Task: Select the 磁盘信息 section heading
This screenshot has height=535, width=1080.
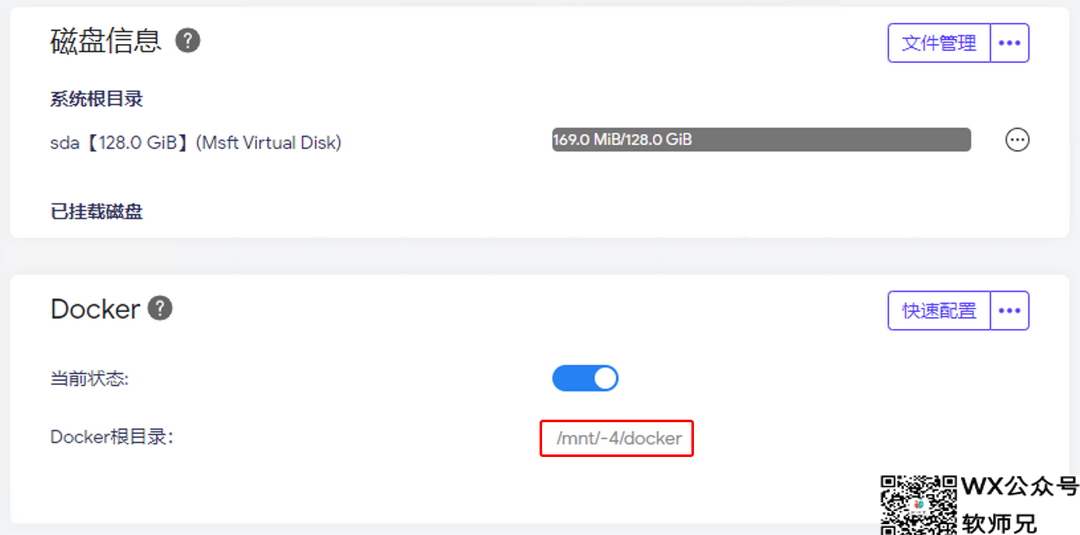Action: (106, 41)
